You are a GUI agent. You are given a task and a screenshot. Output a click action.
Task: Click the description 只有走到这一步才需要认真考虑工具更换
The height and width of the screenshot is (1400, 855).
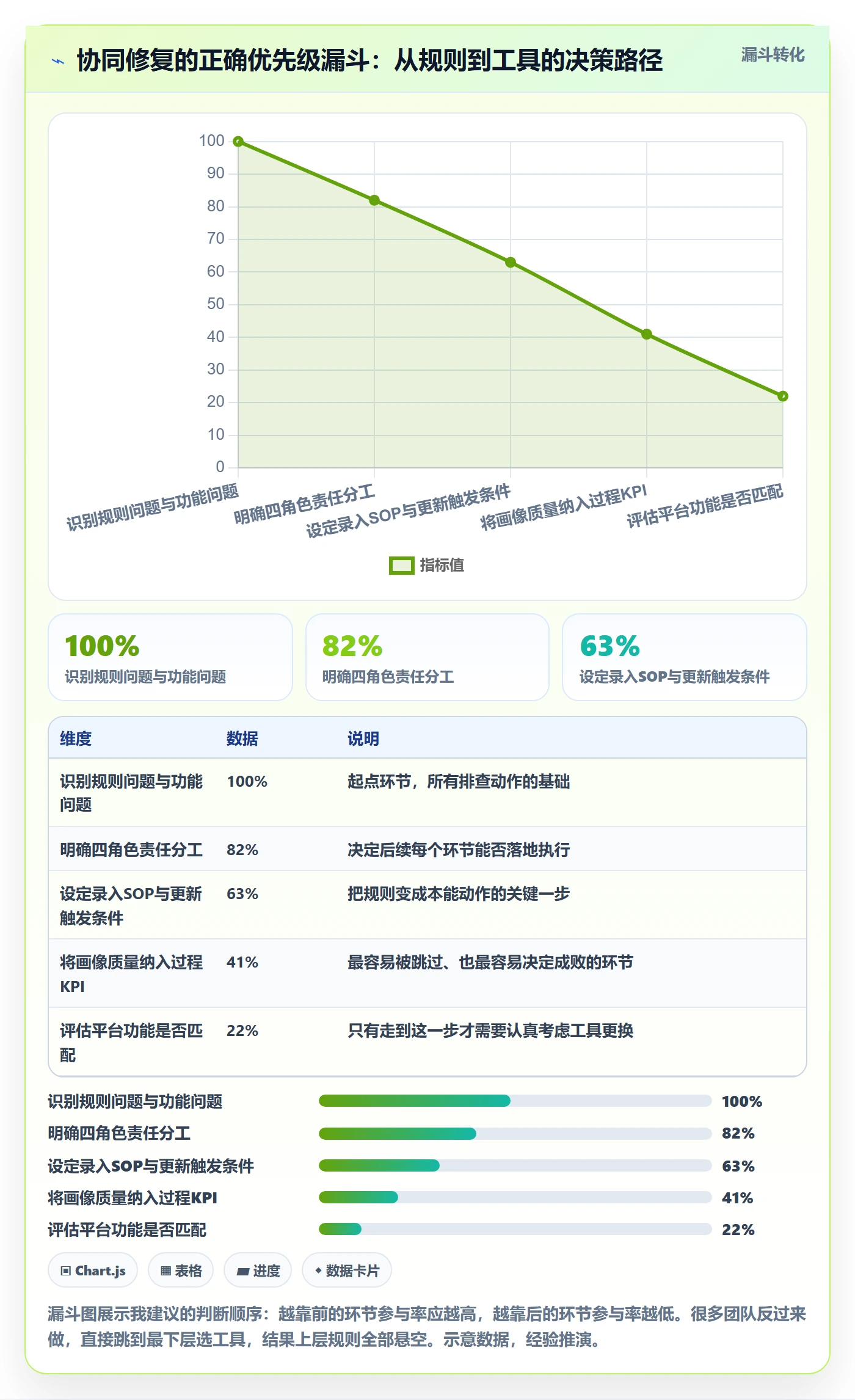coord(490,1030)
